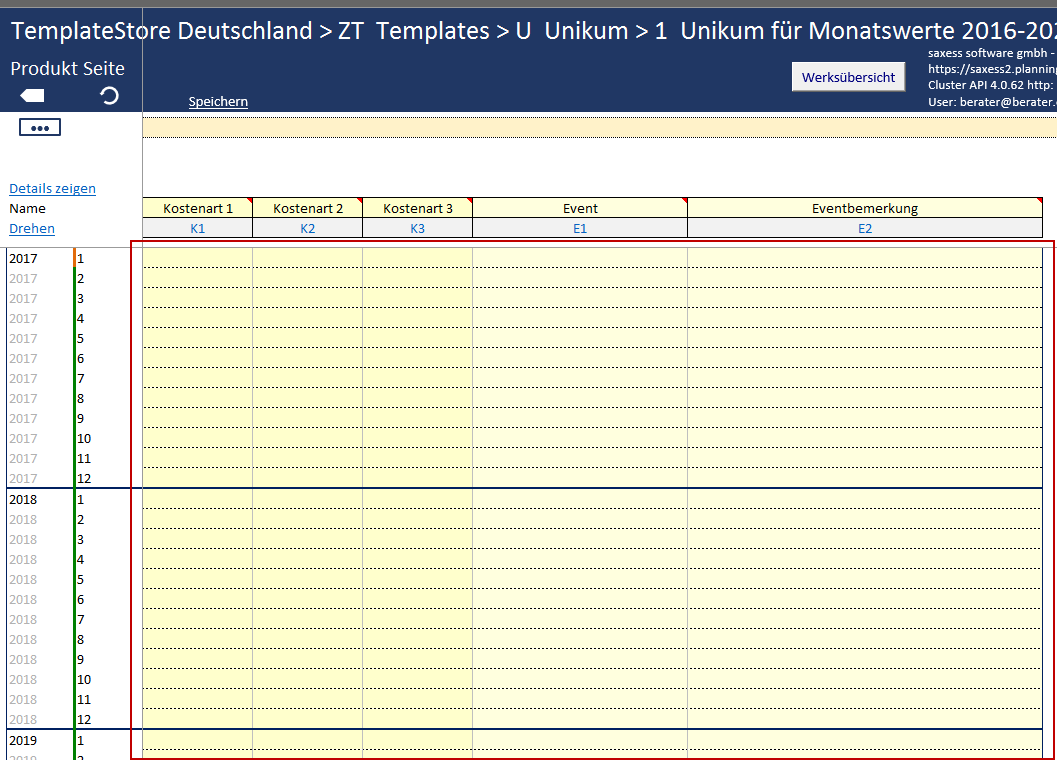
Task: Open the Werksübersicht button
Action: (848, 77)
